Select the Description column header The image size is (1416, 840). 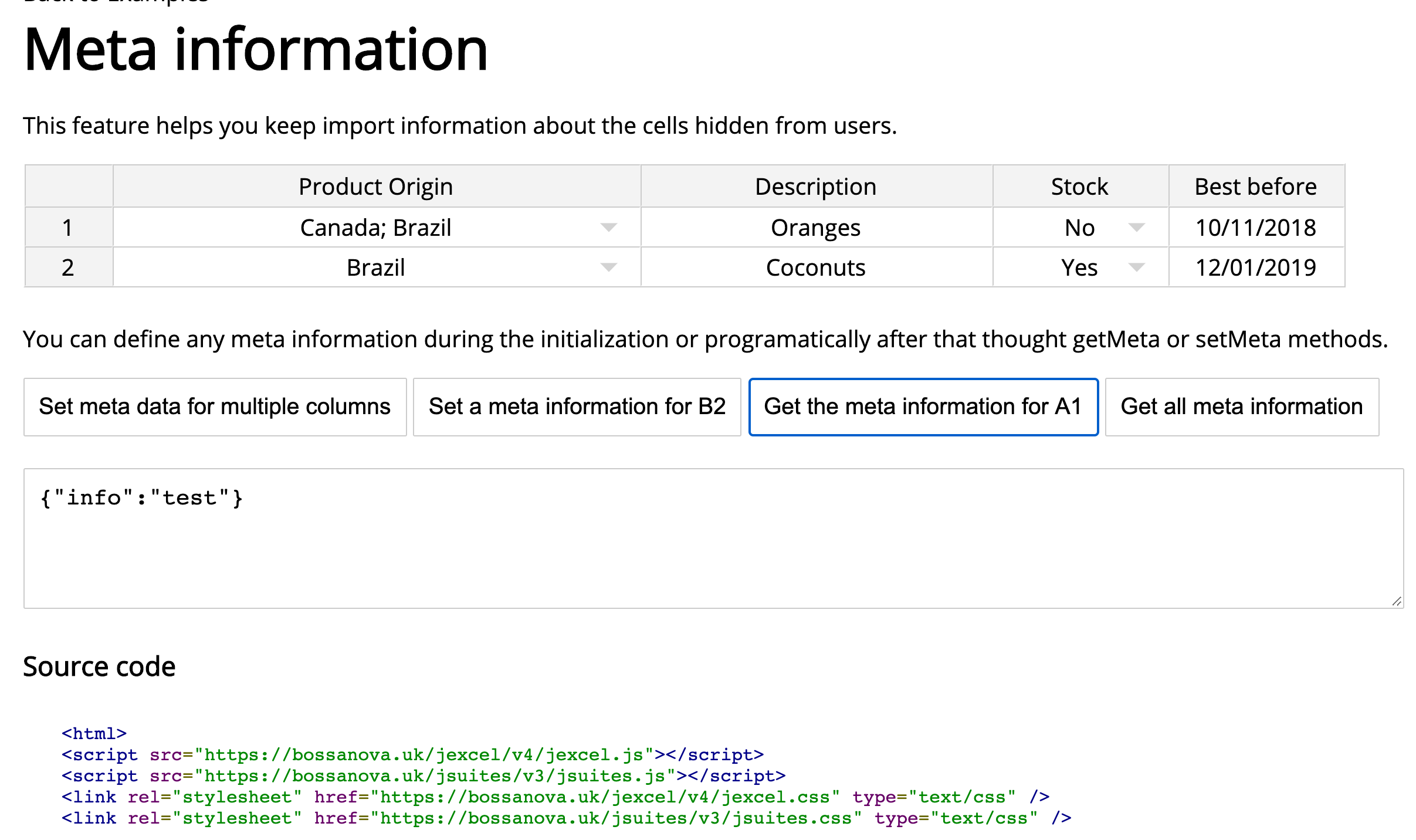click(x=817, y=187)
